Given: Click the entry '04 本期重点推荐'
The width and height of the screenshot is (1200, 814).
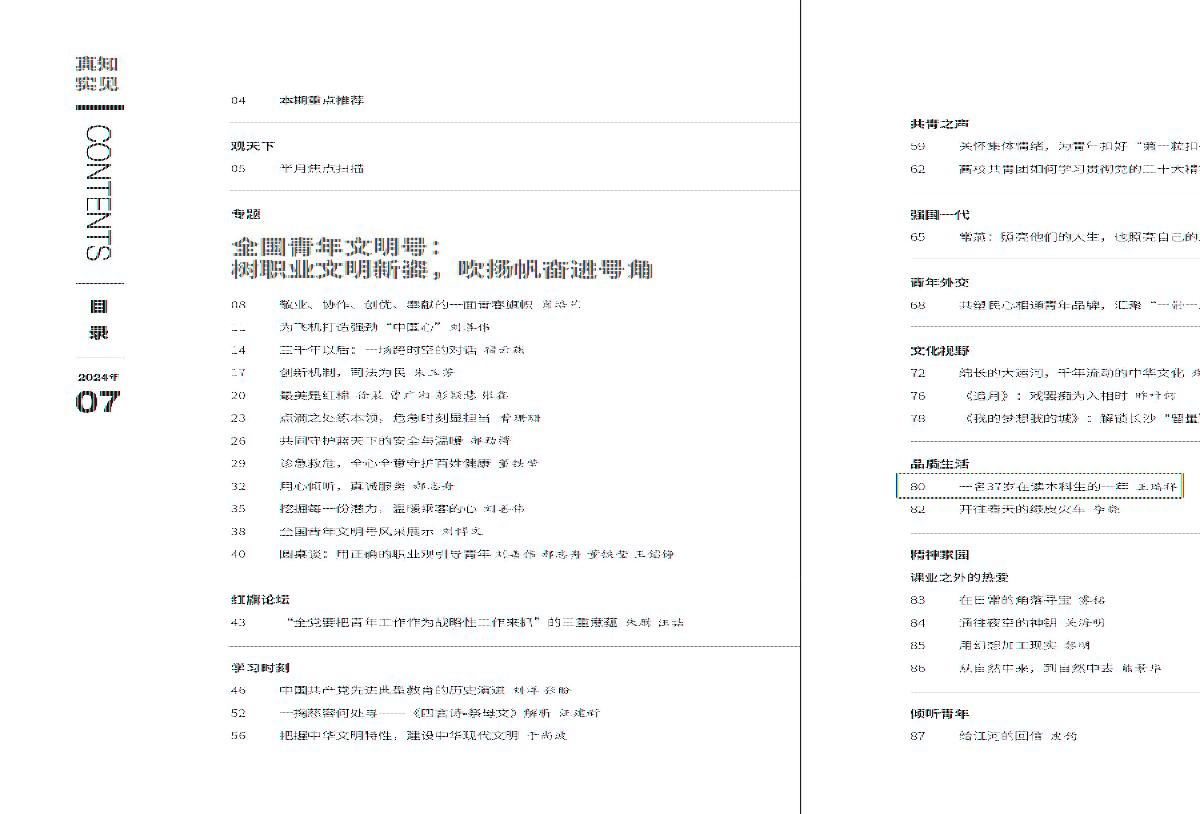Looking at the screenshot, I should tap(297, 101).
